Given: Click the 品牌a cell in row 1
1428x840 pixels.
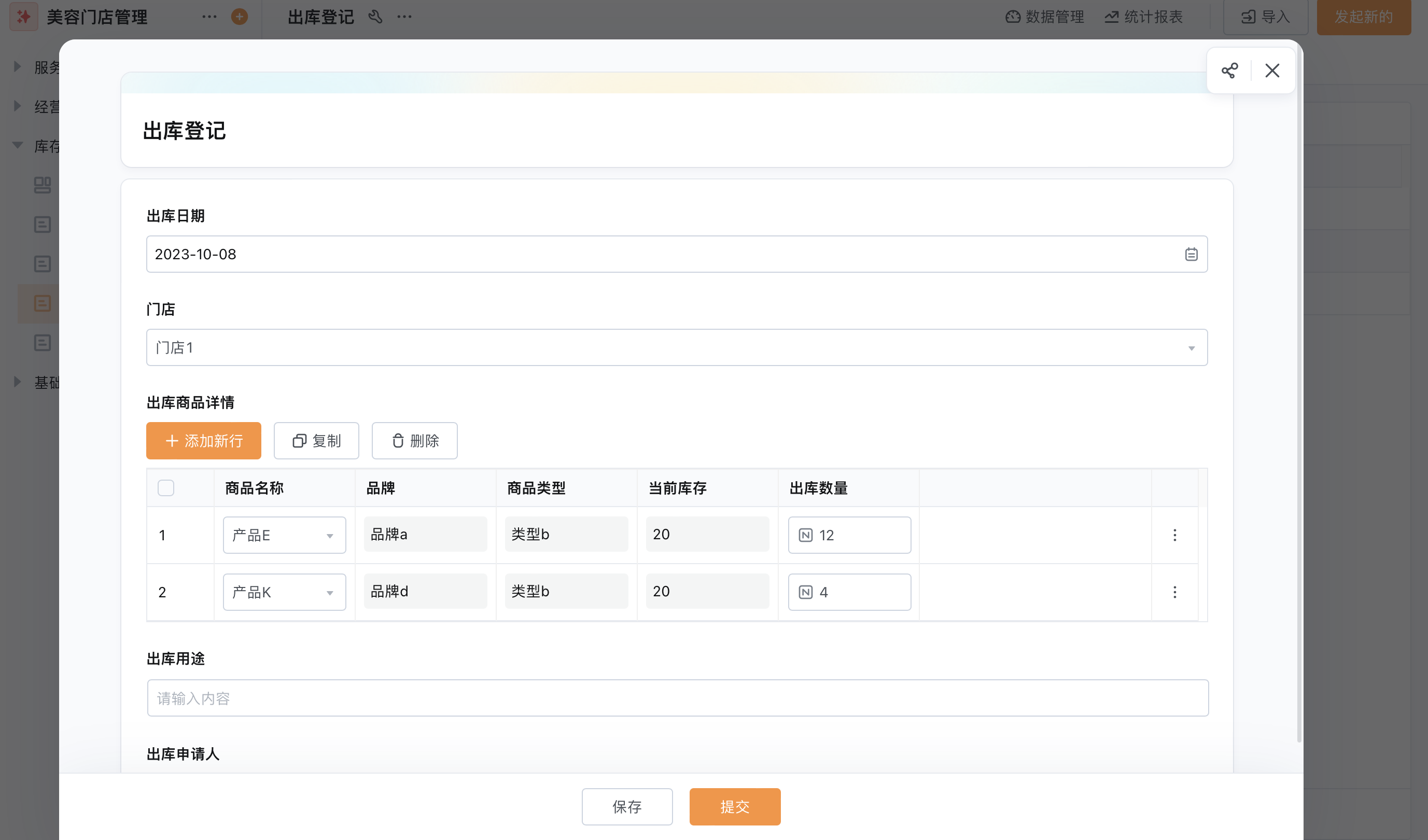Looking at the screenshot, I should tap(425, 534).
